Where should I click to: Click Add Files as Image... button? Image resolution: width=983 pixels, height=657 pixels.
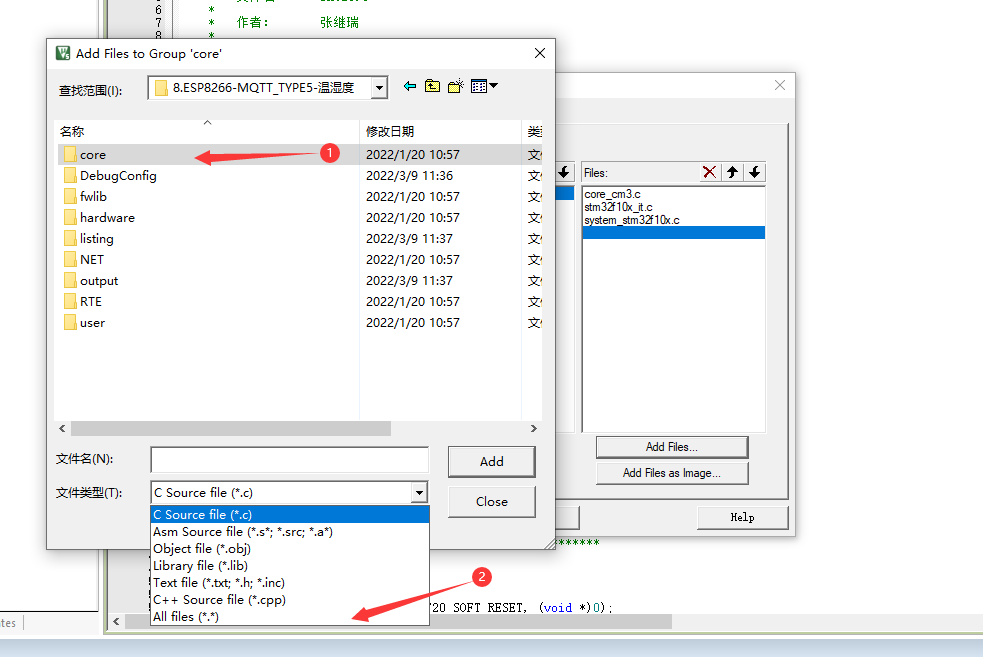pyautogui.click(x=672, y=473)
